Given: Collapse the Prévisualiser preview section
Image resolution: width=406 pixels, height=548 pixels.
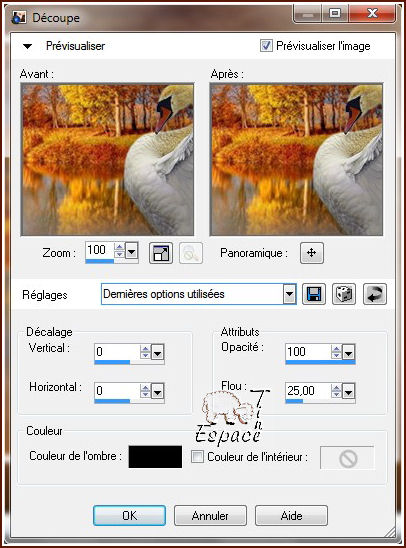Looking at the screenshot, I should point(27,46).
